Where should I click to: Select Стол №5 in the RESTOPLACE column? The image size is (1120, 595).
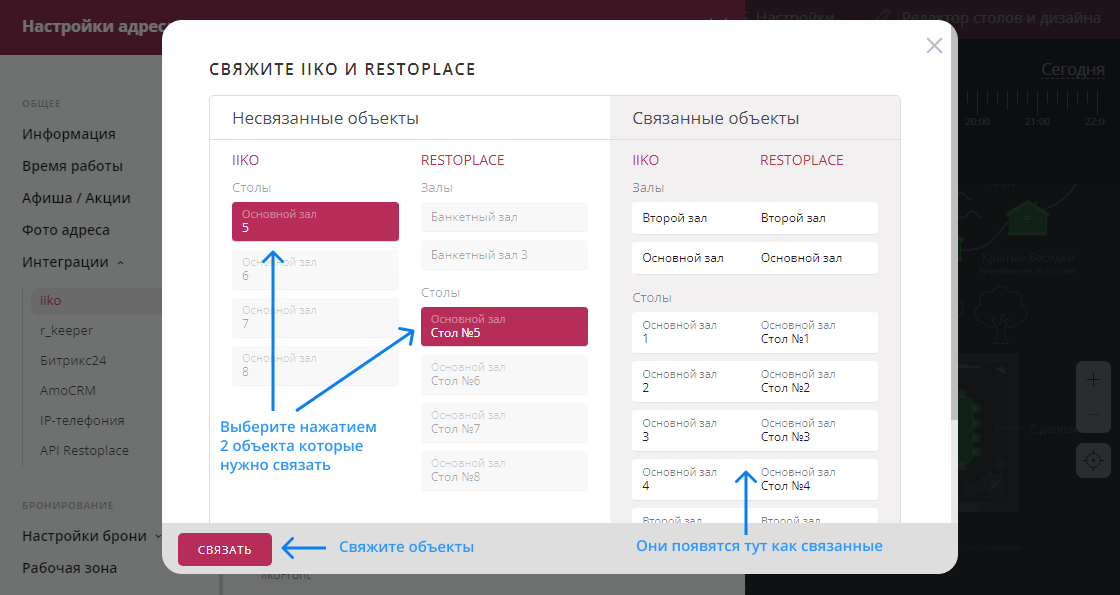click(x=504, y=326)
